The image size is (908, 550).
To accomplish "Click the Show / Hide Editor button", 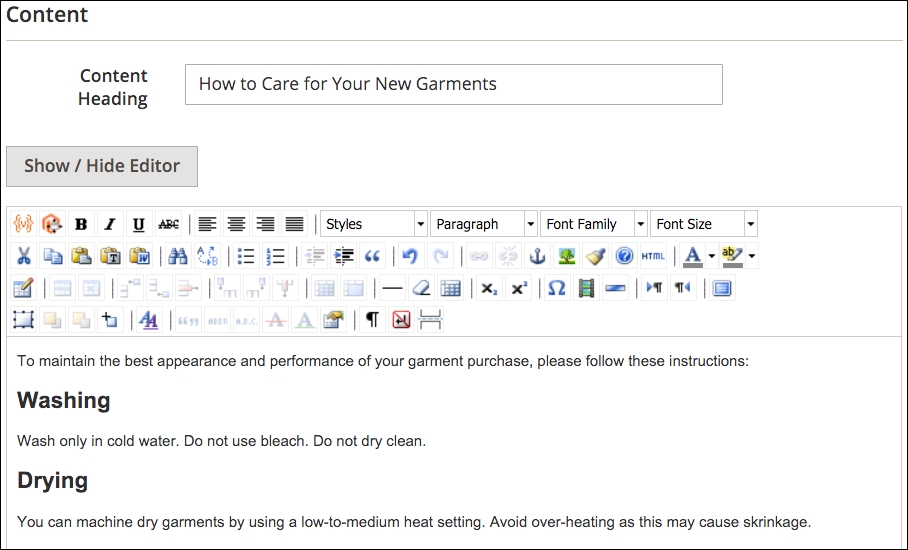I will click(102, 166).
